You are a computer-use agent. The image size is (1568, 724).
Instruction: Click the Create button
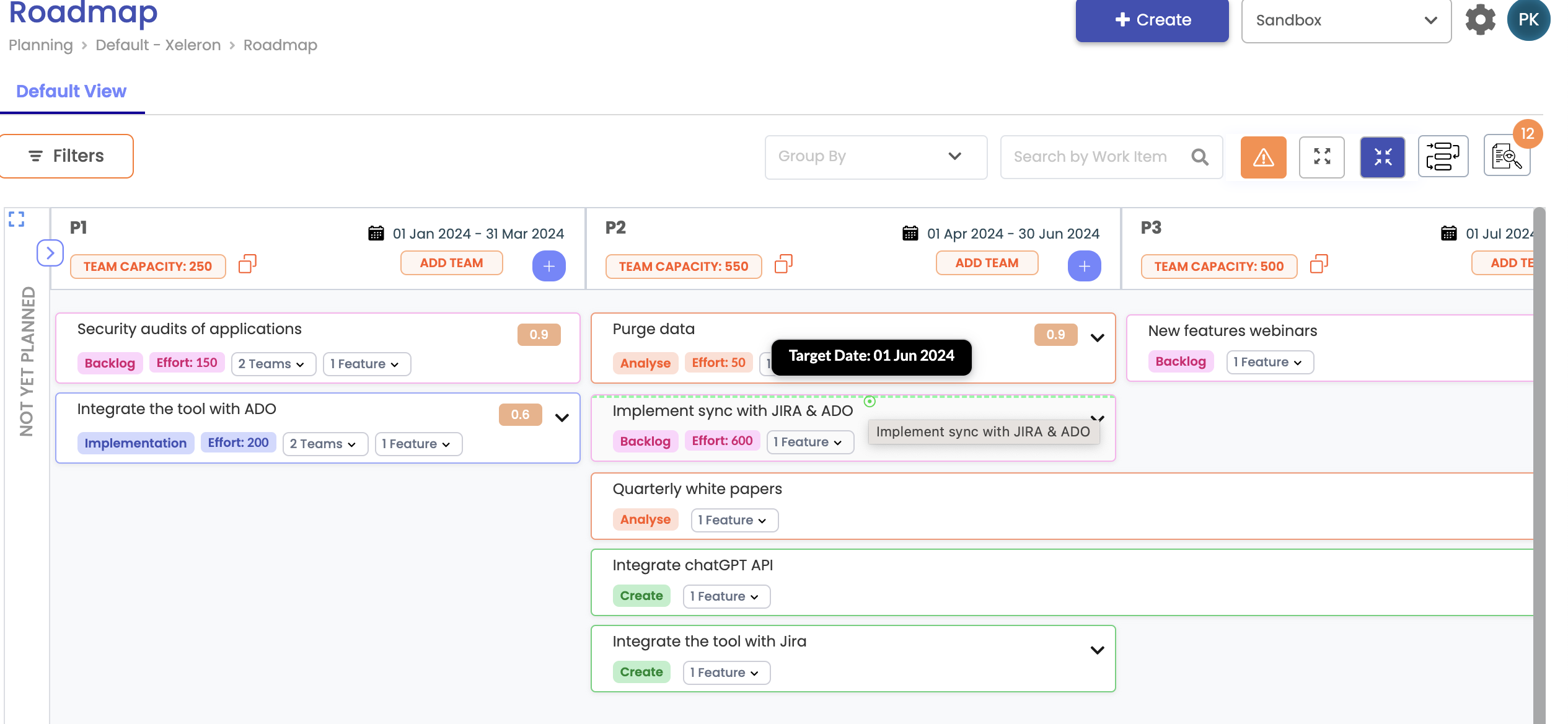(x=1152, y=20)
